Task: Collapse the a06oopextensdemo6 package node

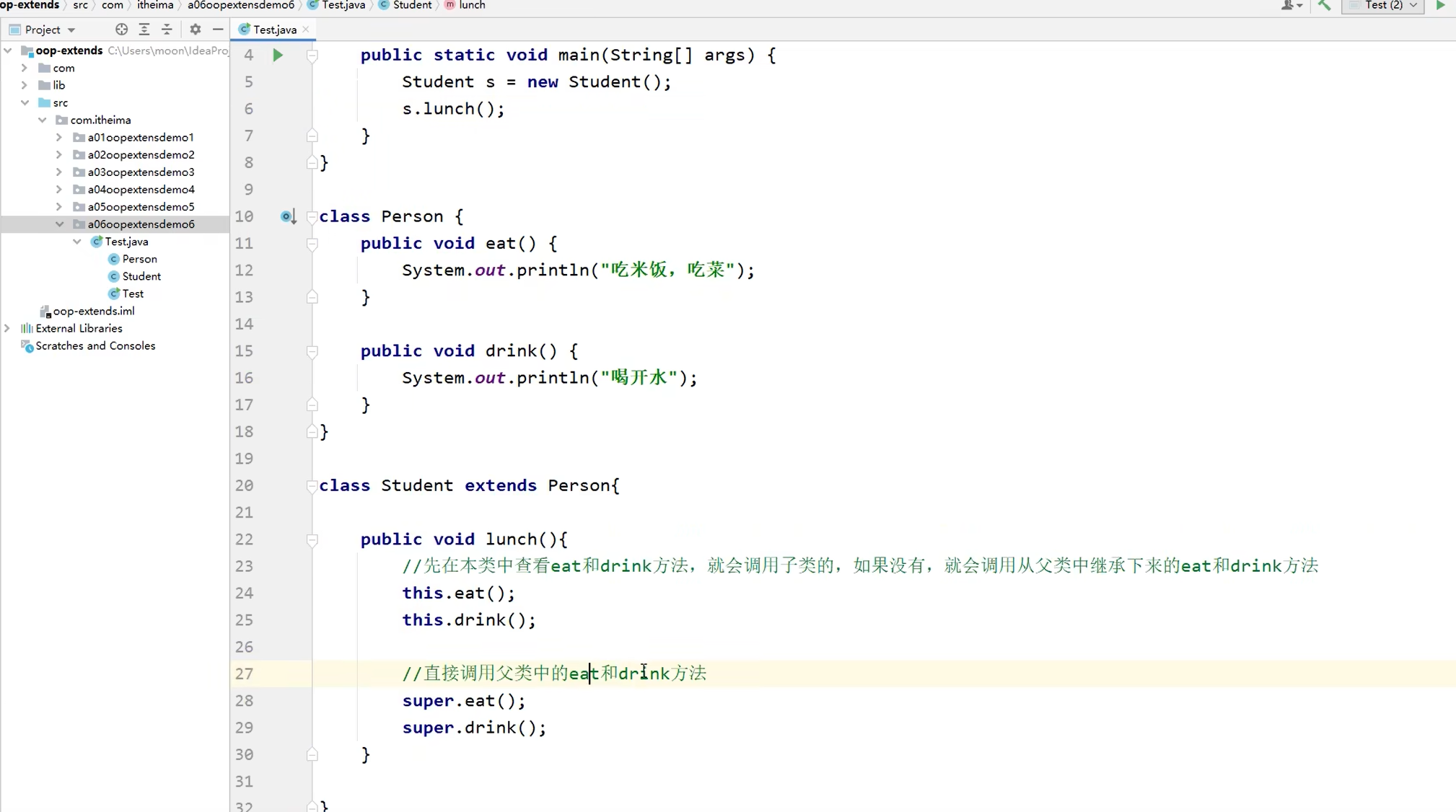Action: click(x=59, y=224)
